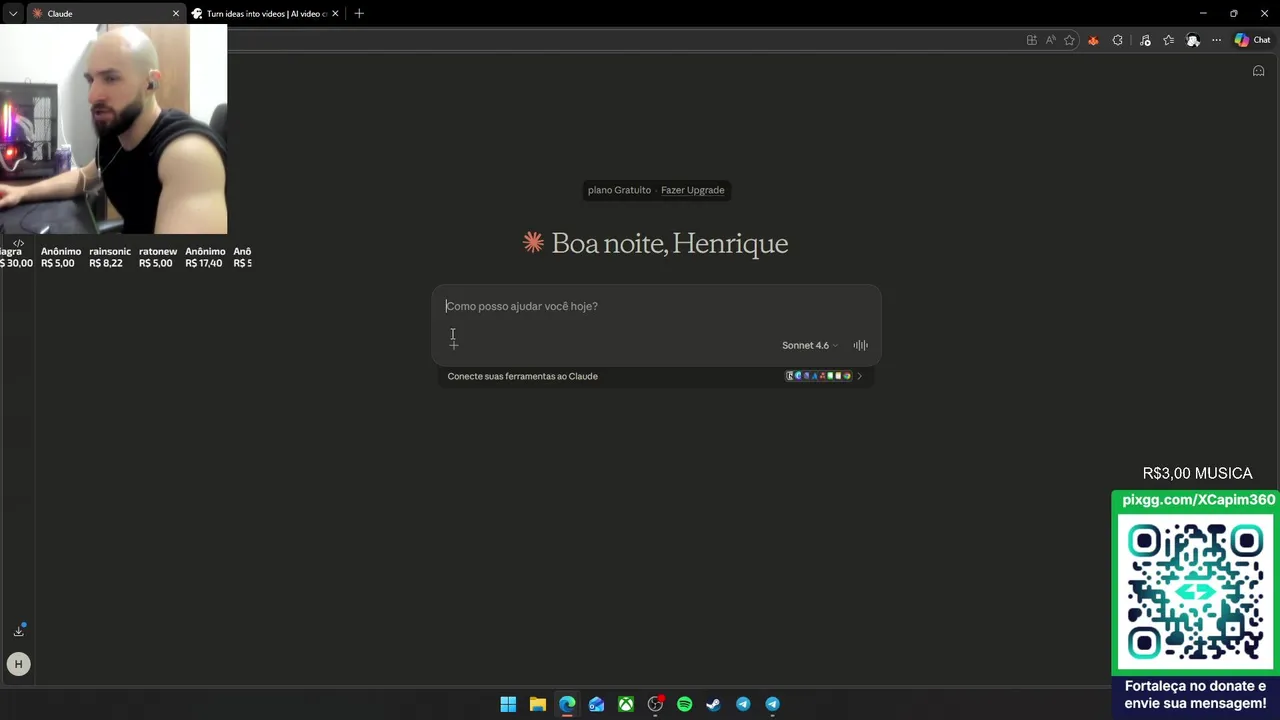
Task: Open Steam from the taskbar
Action: pos(713,704)
